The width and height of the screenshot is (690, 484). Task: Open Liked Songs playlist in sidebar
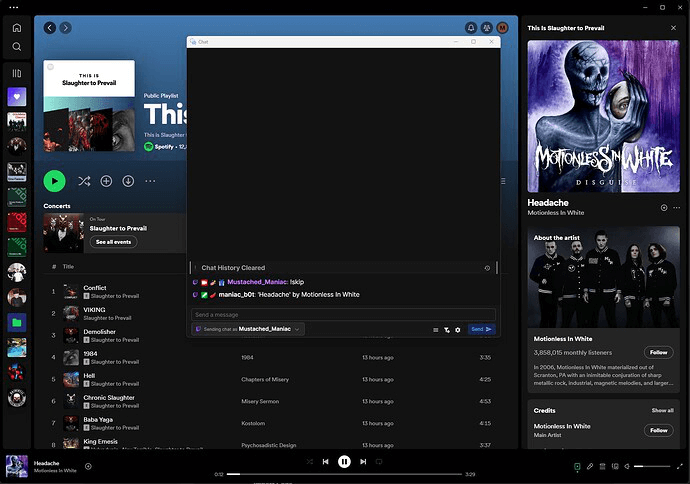point(17,97)
